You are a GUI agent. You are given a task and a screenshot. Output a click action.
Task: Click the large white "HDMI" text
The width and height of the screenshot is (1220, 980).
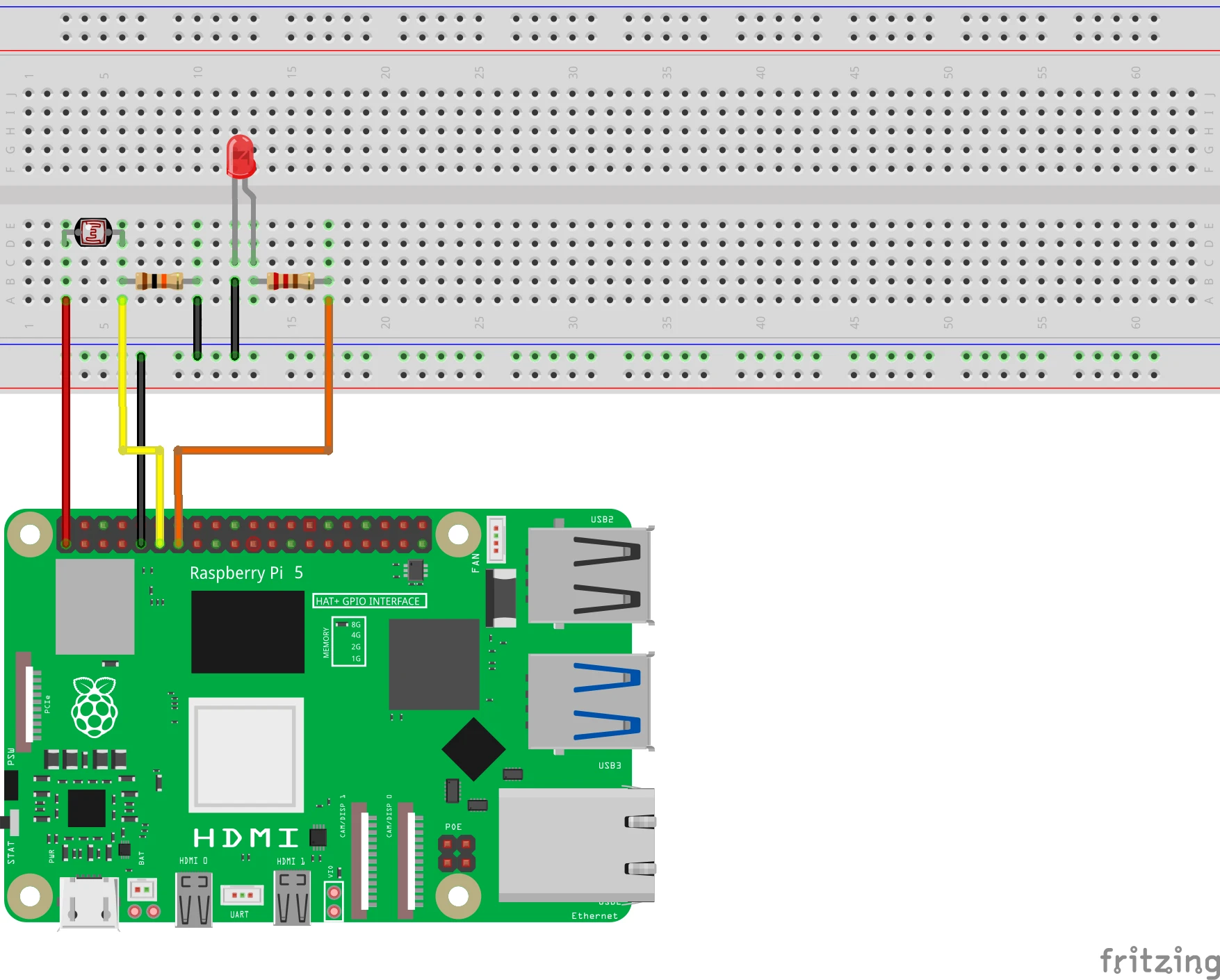pyautogui.click(x=246, y=838)
